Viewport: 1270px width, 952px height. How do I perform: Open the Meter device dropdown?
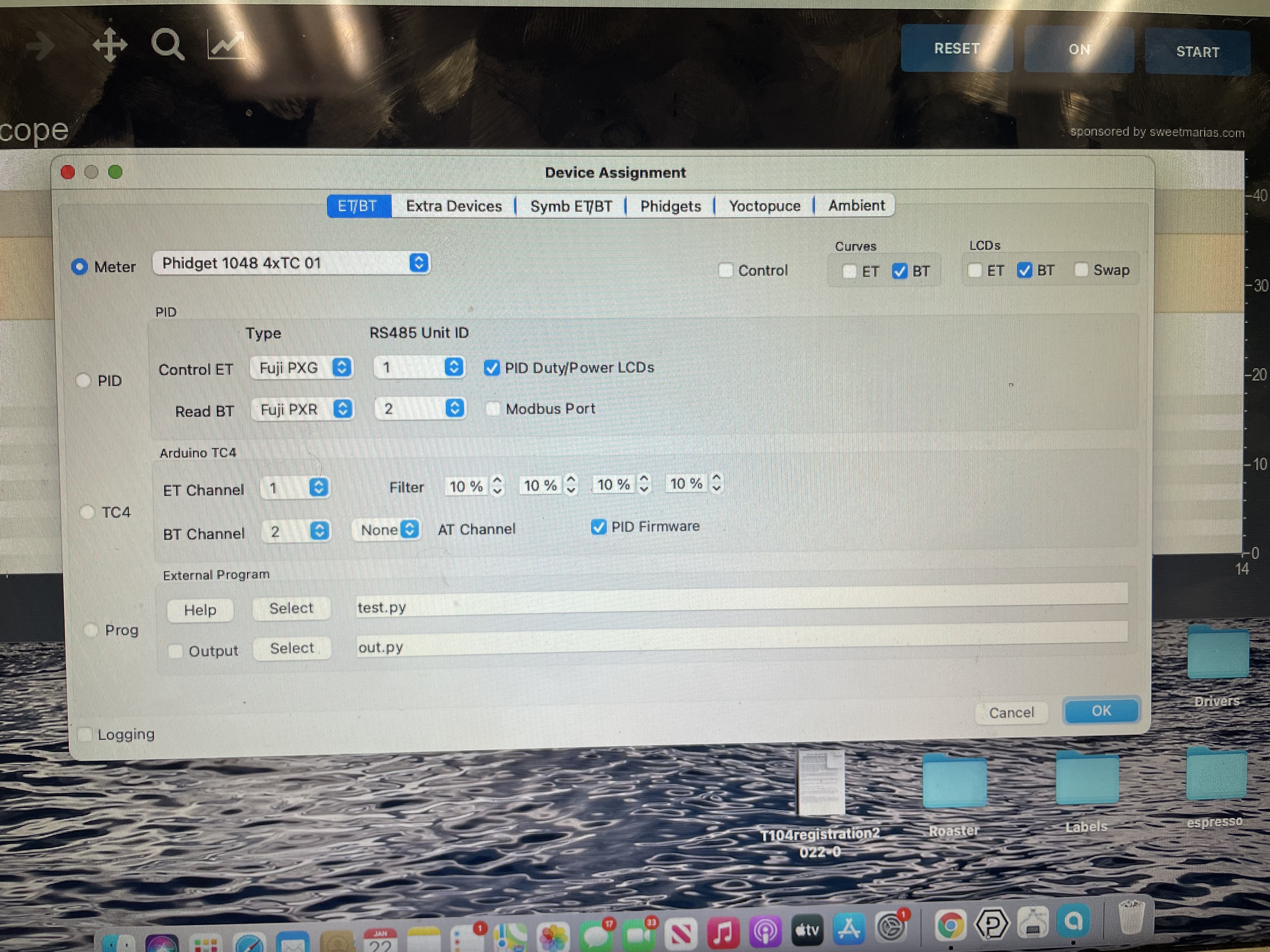pyautogui.click(x=292, y=263)
